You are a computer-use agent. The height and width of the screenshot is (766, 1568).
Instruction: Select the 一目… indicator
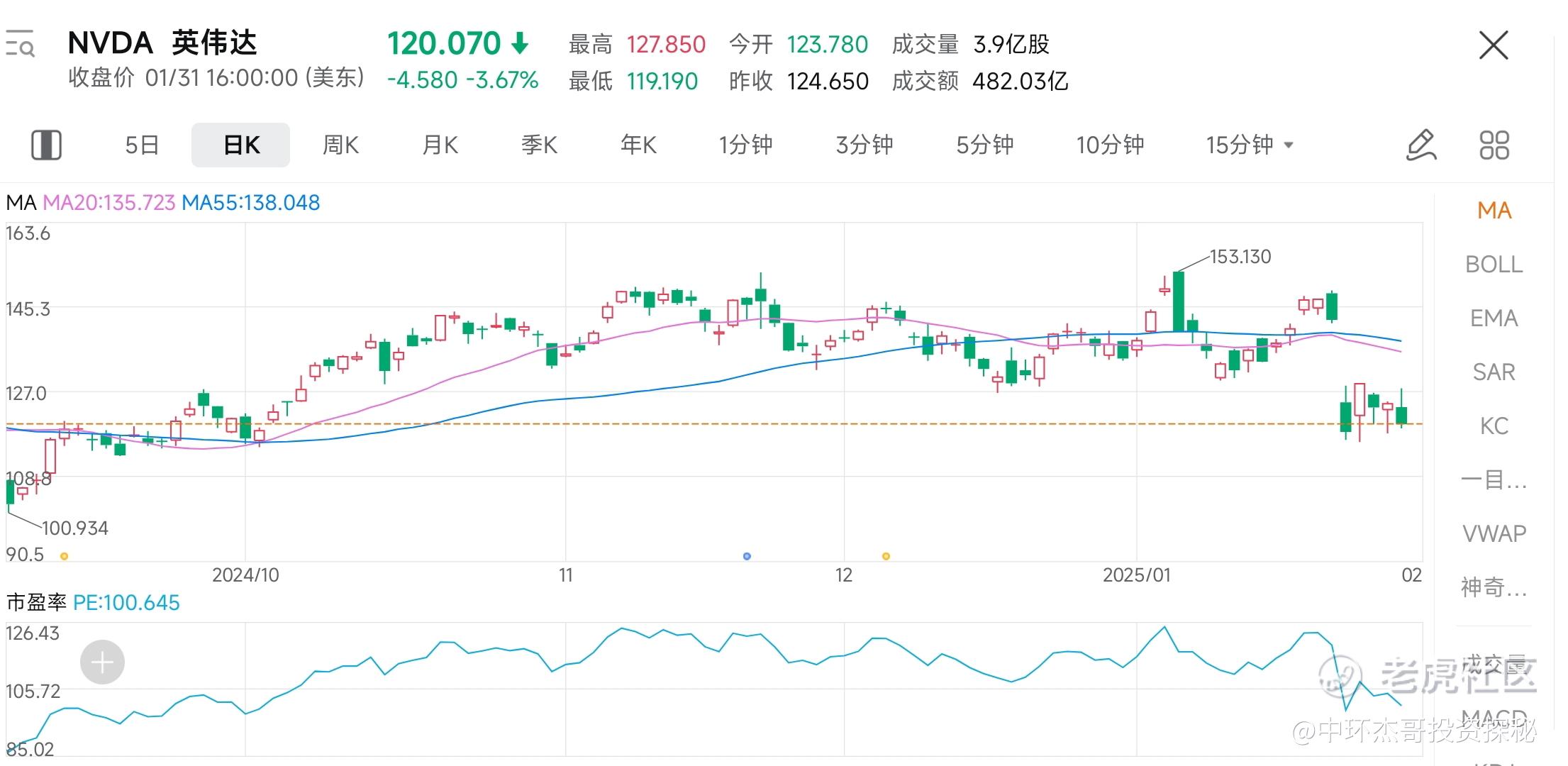pos(1494,479)
